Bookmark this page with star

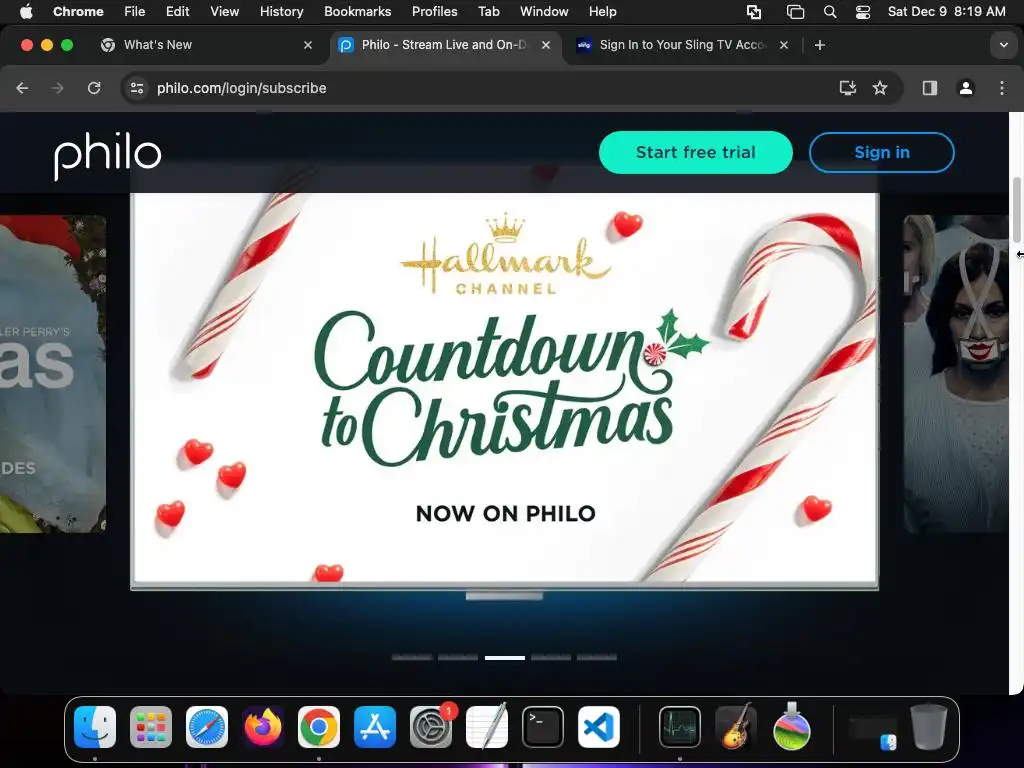880,88
